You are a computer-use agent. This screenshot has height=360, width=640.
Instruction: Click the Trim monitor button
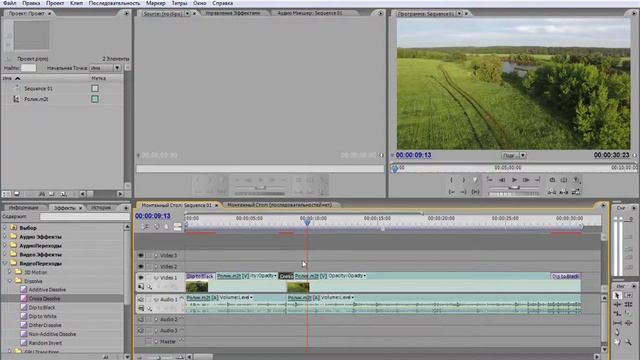576,191
